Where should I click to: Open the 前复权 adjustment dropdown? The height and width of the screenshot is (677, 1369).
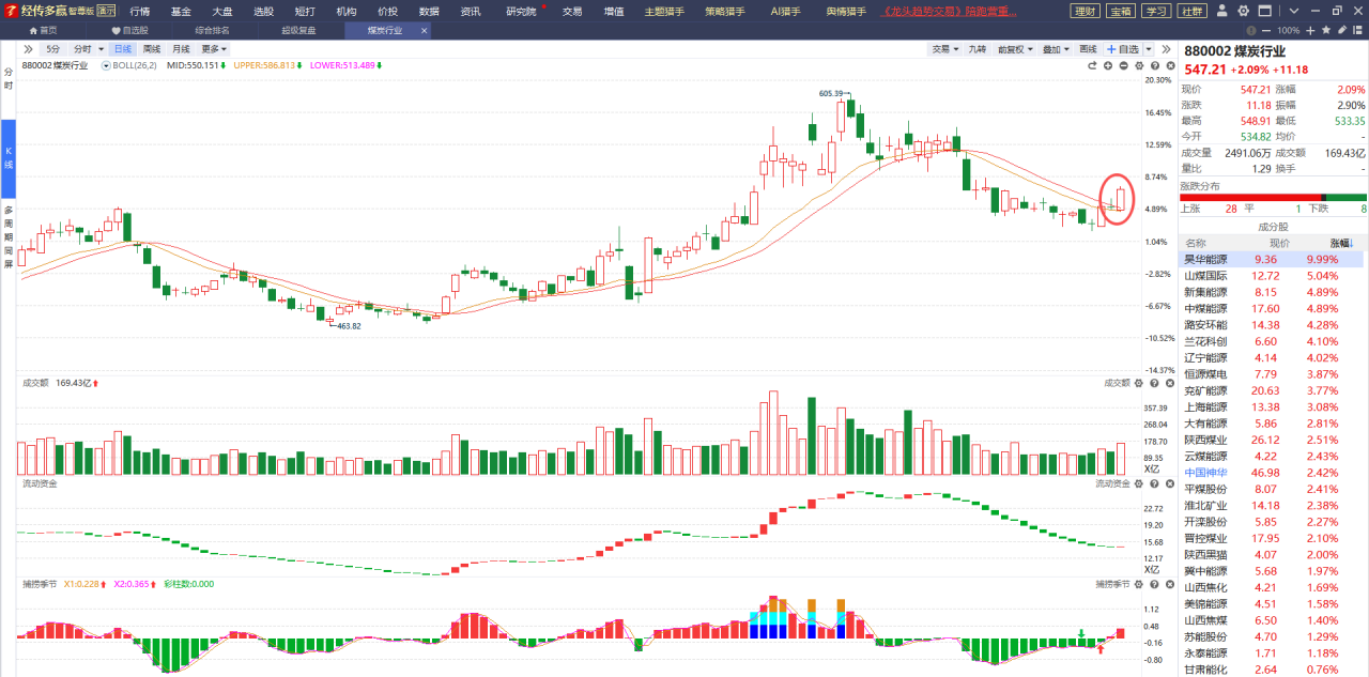pyautogui.click(x=1016, y=49)
